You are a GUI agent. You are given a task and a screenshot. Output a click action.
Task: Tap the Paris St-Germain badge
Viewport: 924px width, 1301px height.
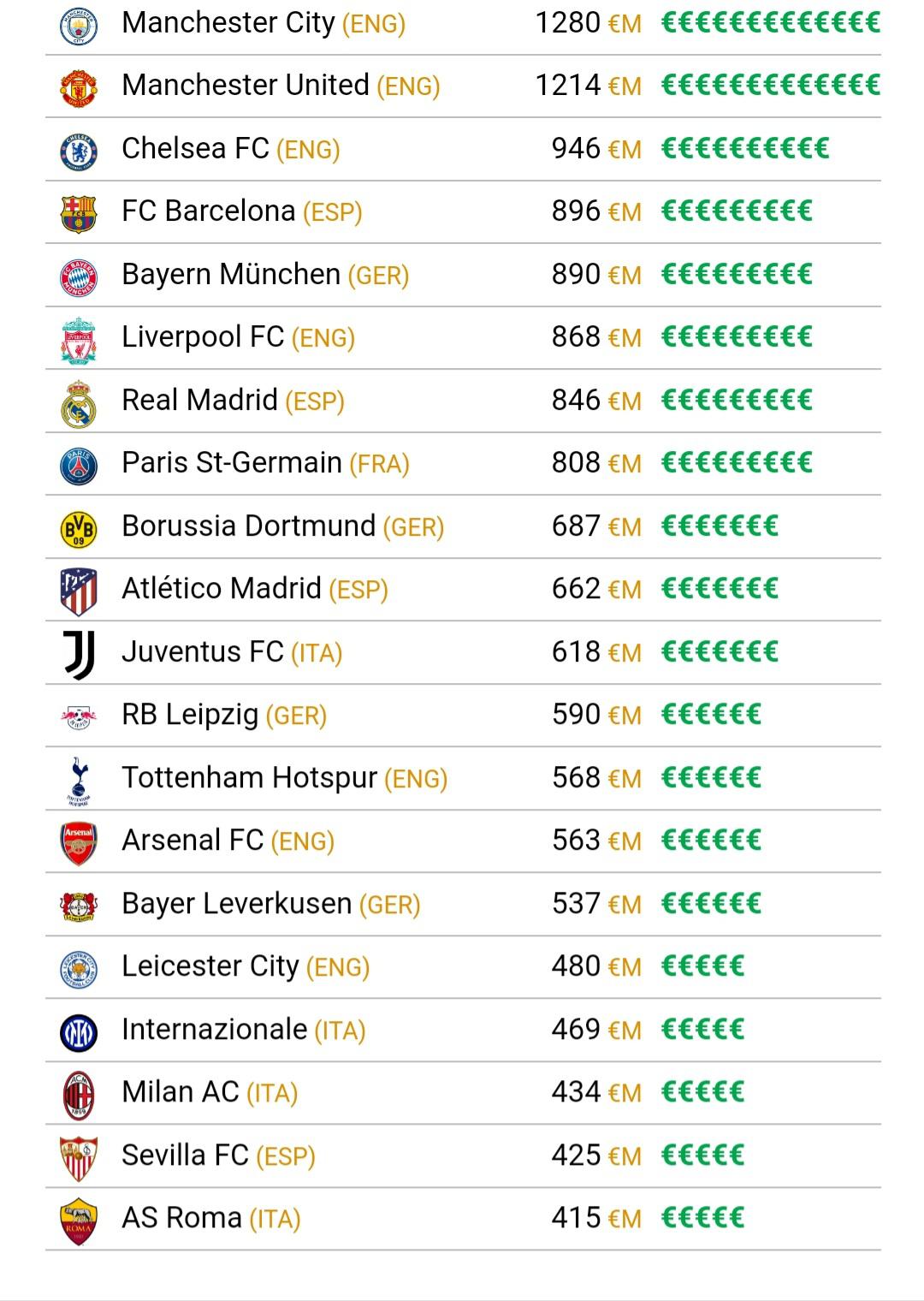pos(79,466)
